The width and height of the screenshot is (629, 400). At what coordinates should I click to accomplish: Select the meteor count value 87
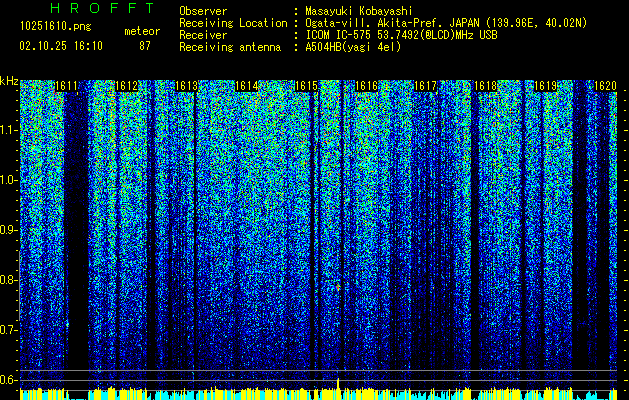click(145, 46)
